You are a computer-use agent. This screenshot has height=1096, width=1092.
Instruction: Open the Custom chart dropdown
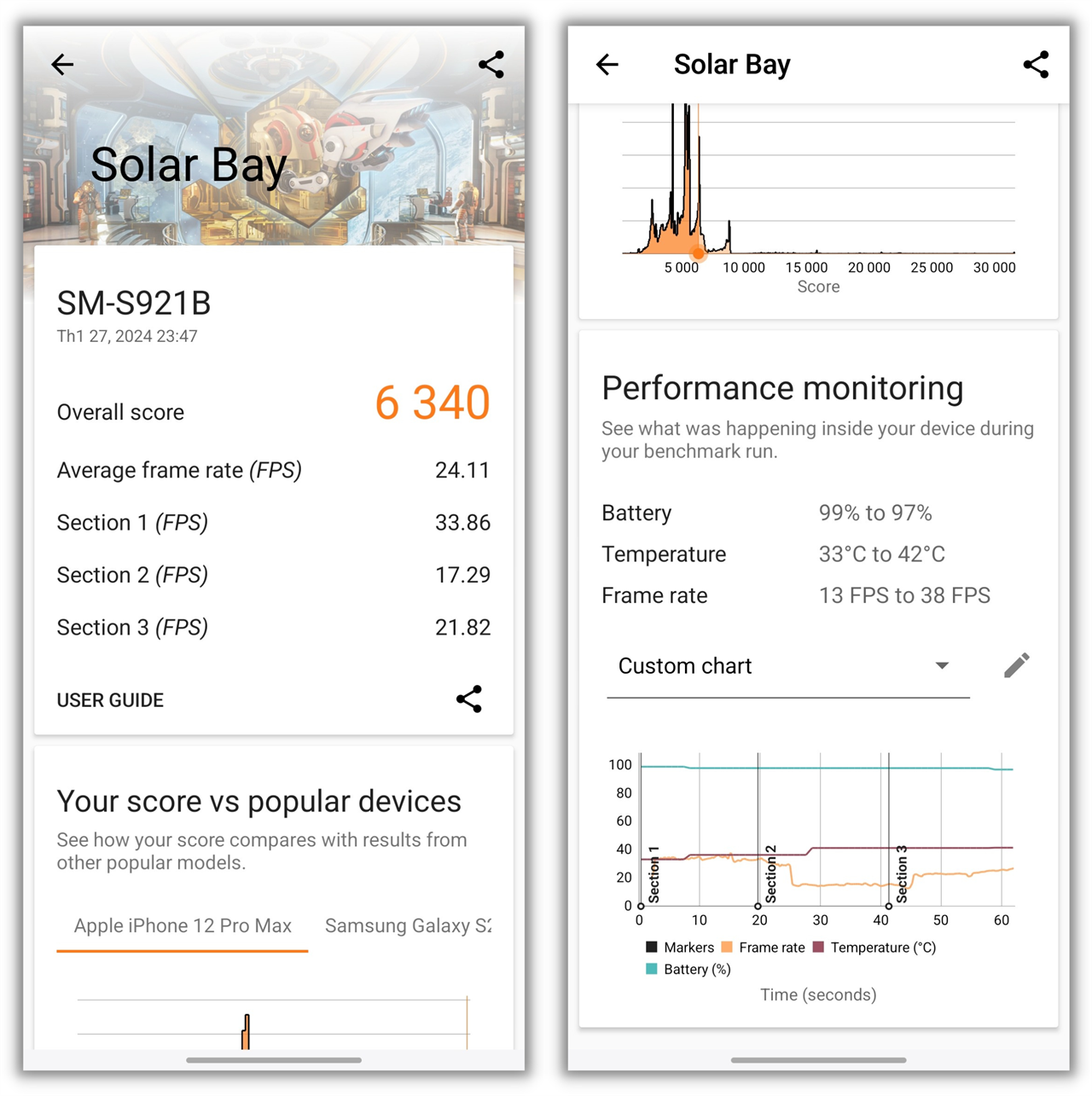pos(942,665)
